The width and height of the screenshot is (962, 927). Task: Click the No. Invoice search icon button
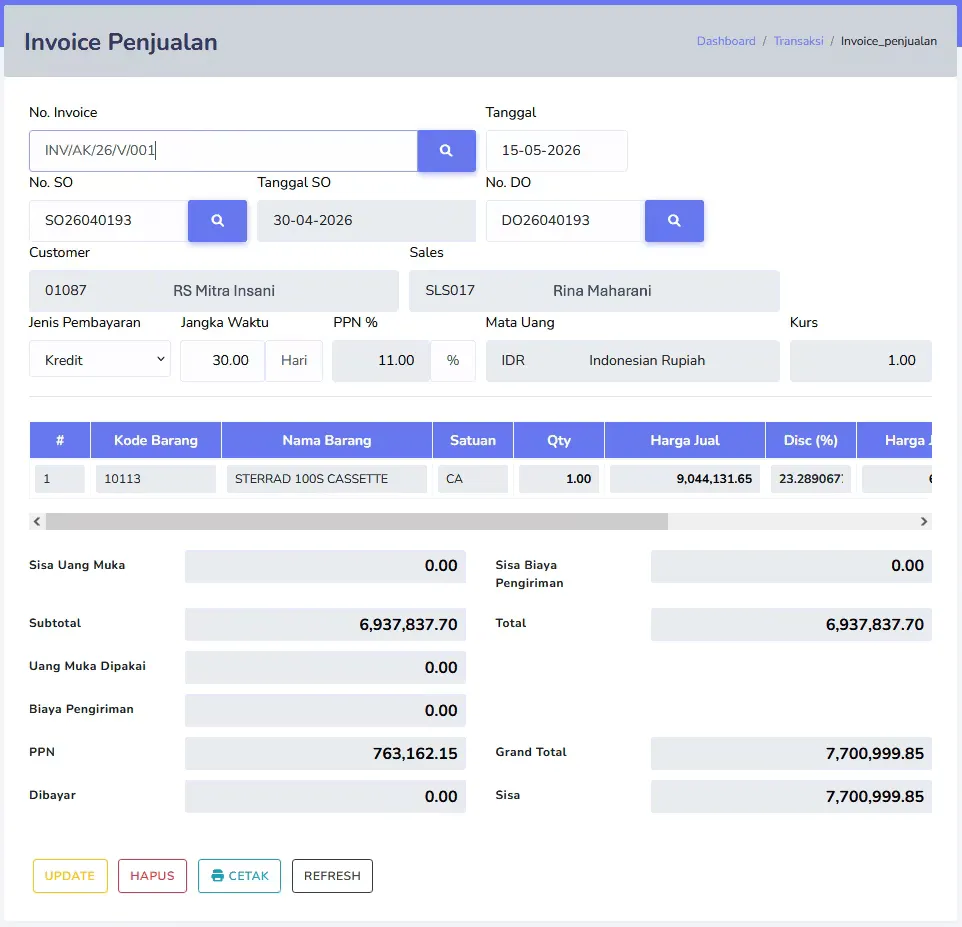[446, 150]
